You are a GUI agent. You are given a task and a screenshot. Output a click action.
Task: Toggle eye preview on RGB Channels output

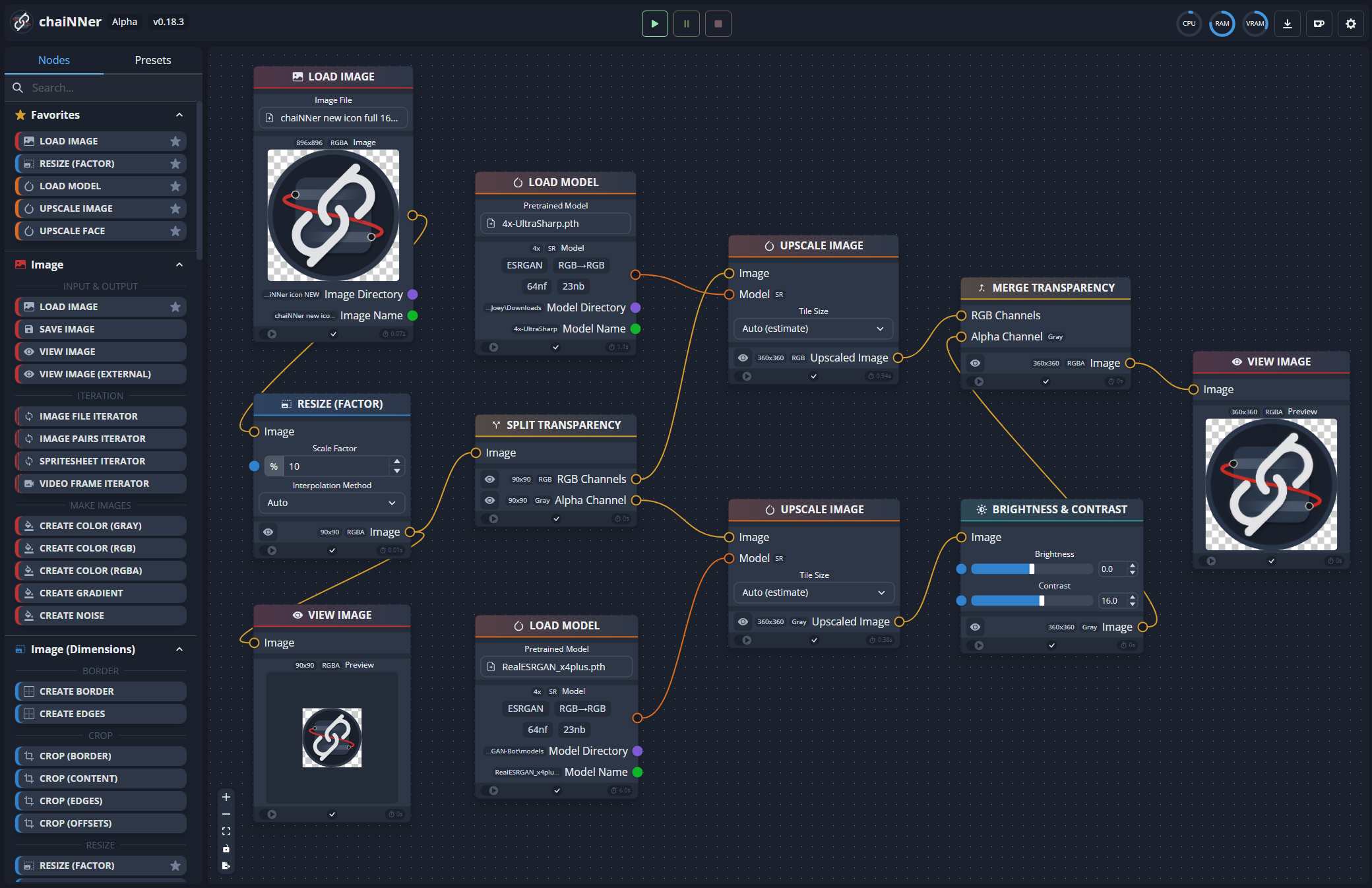tap(489, 479)
